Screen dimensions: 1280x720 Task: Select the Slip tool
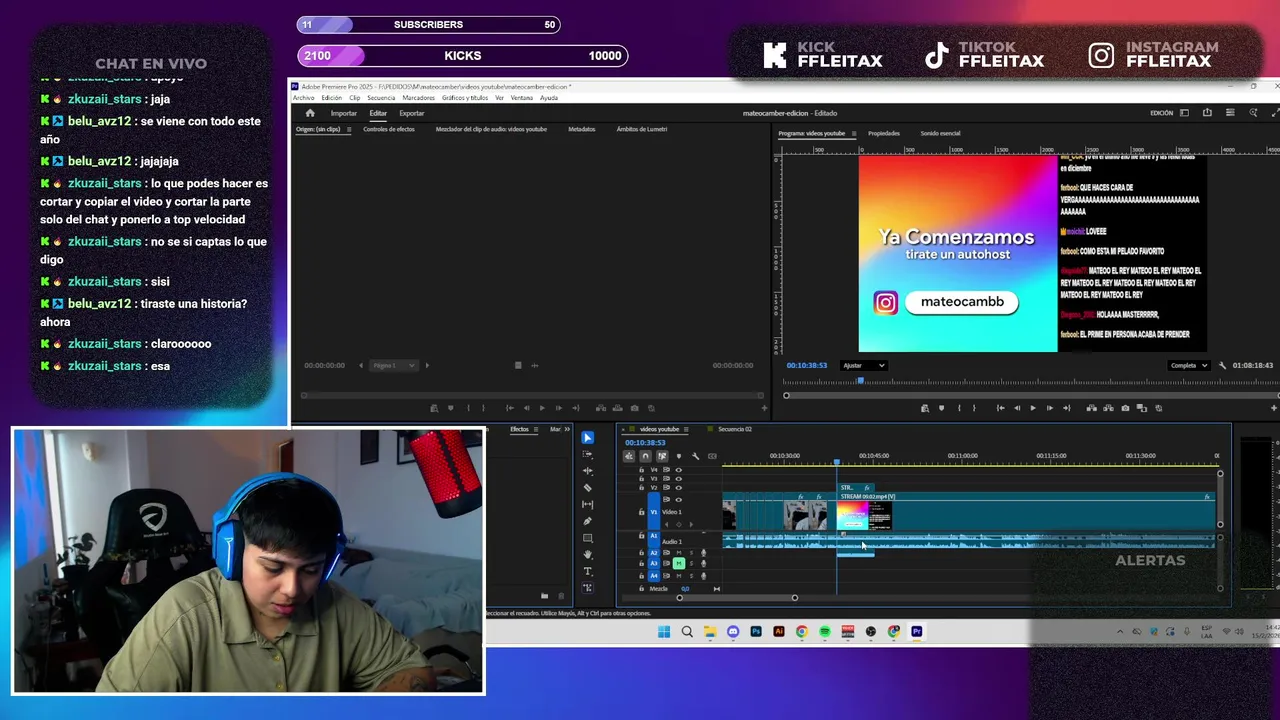[588, 504]
